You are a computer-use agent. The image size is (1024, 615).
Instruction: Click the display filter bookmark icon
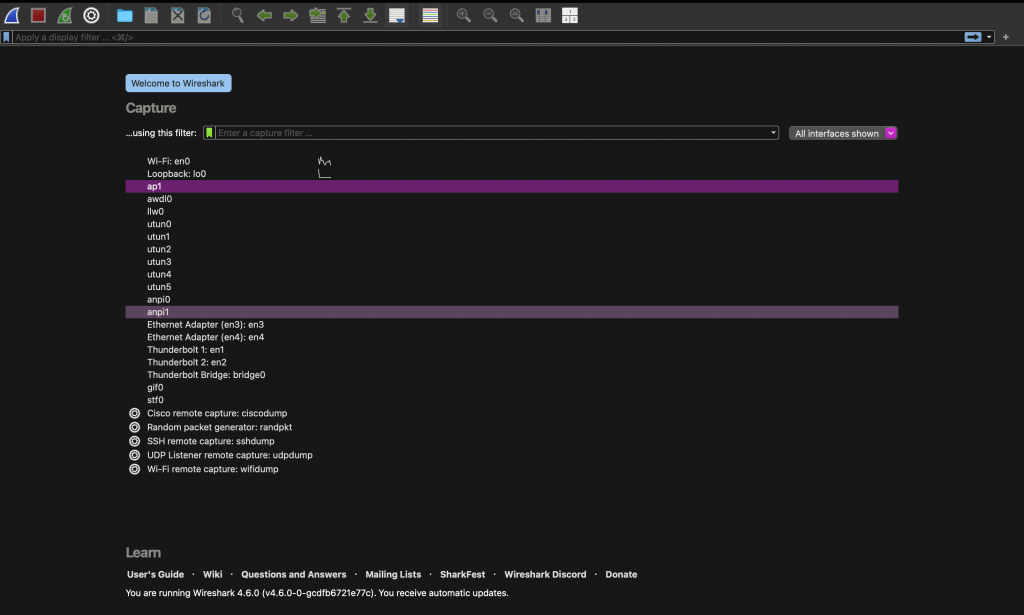point(7,37)
